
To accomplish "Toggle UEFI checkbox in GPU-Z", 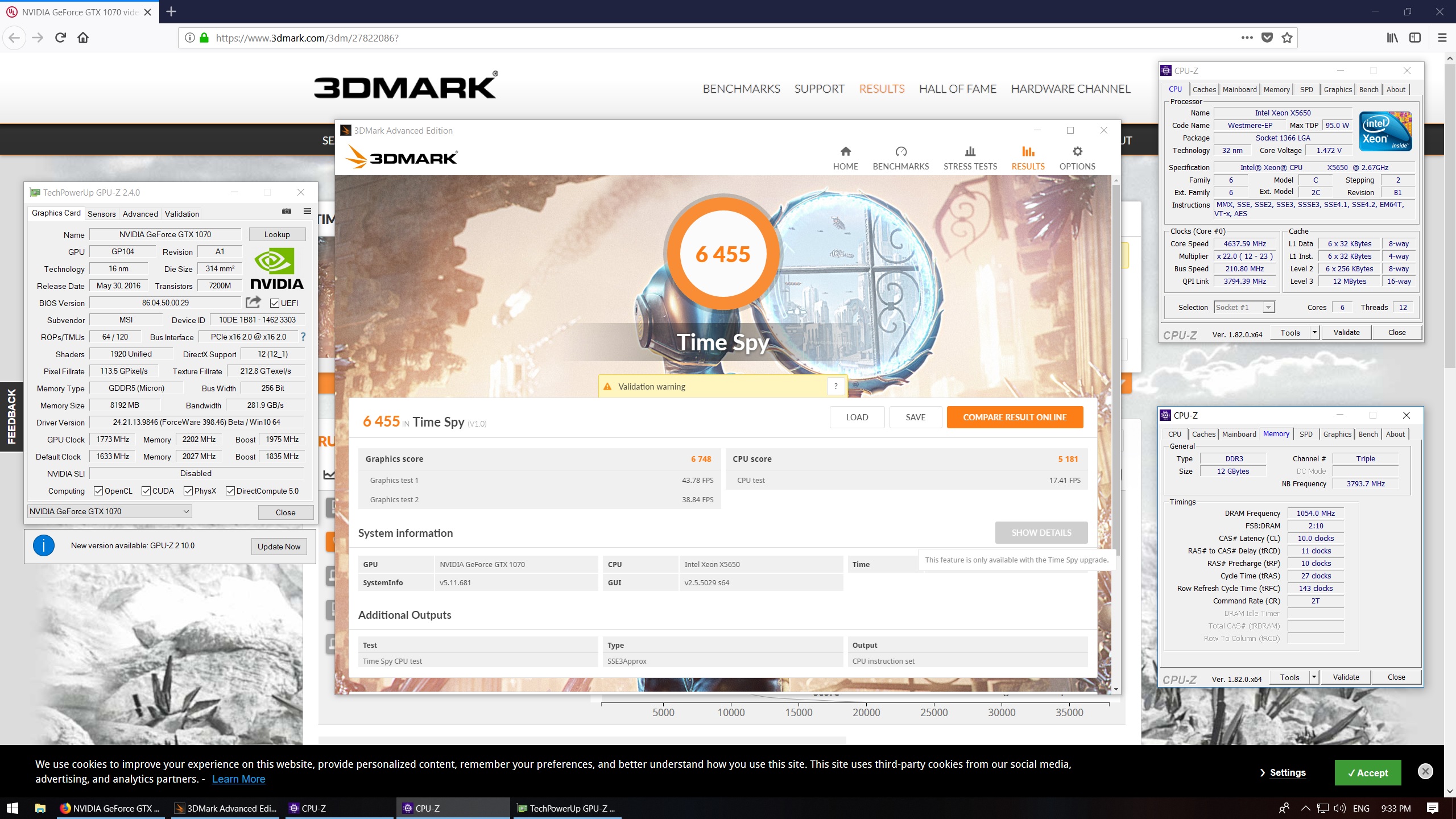I will tap(275, 303).
